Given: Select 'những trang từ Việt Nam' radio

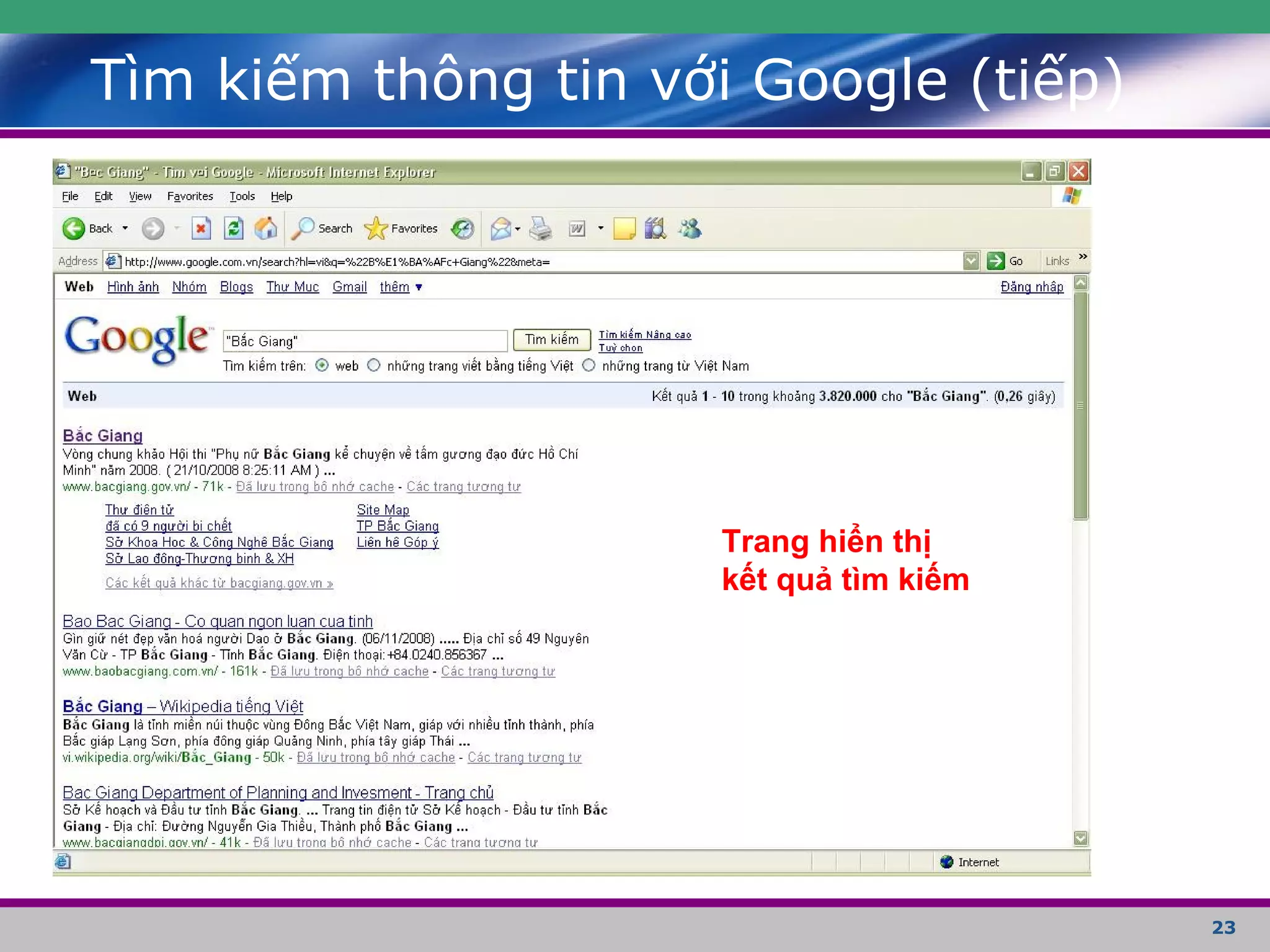Looking at the screenshot, I should pyautogui.click(x=588, y=366).
